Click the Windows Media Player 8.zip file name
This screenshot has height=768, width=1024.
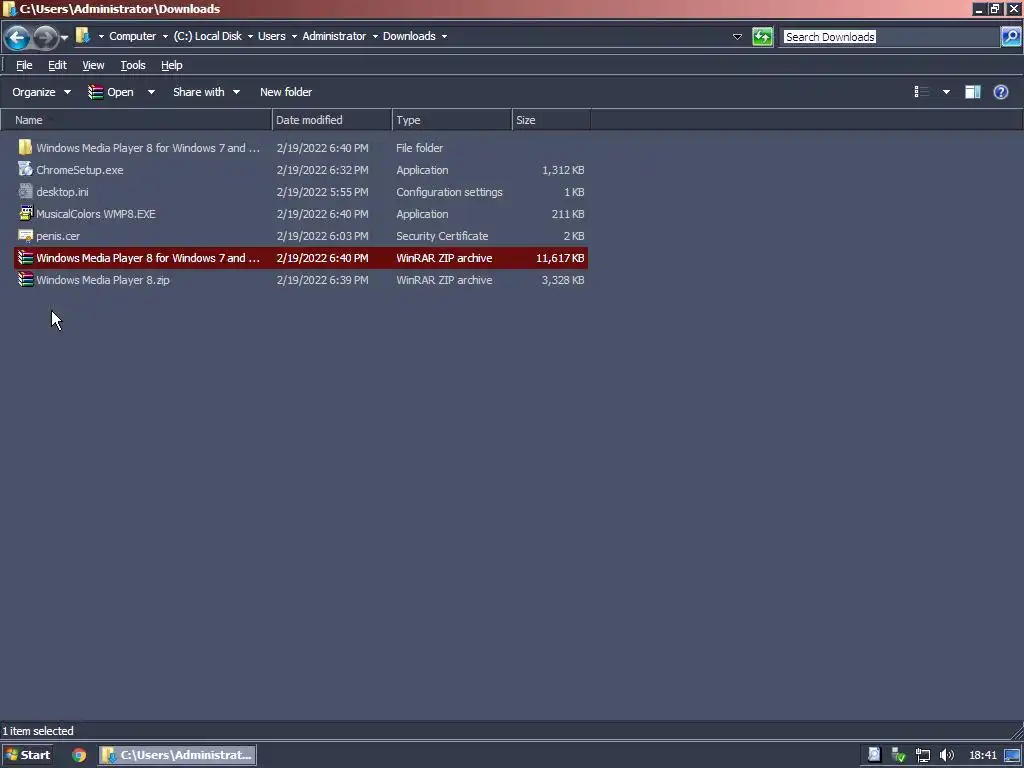click(103, 280)
